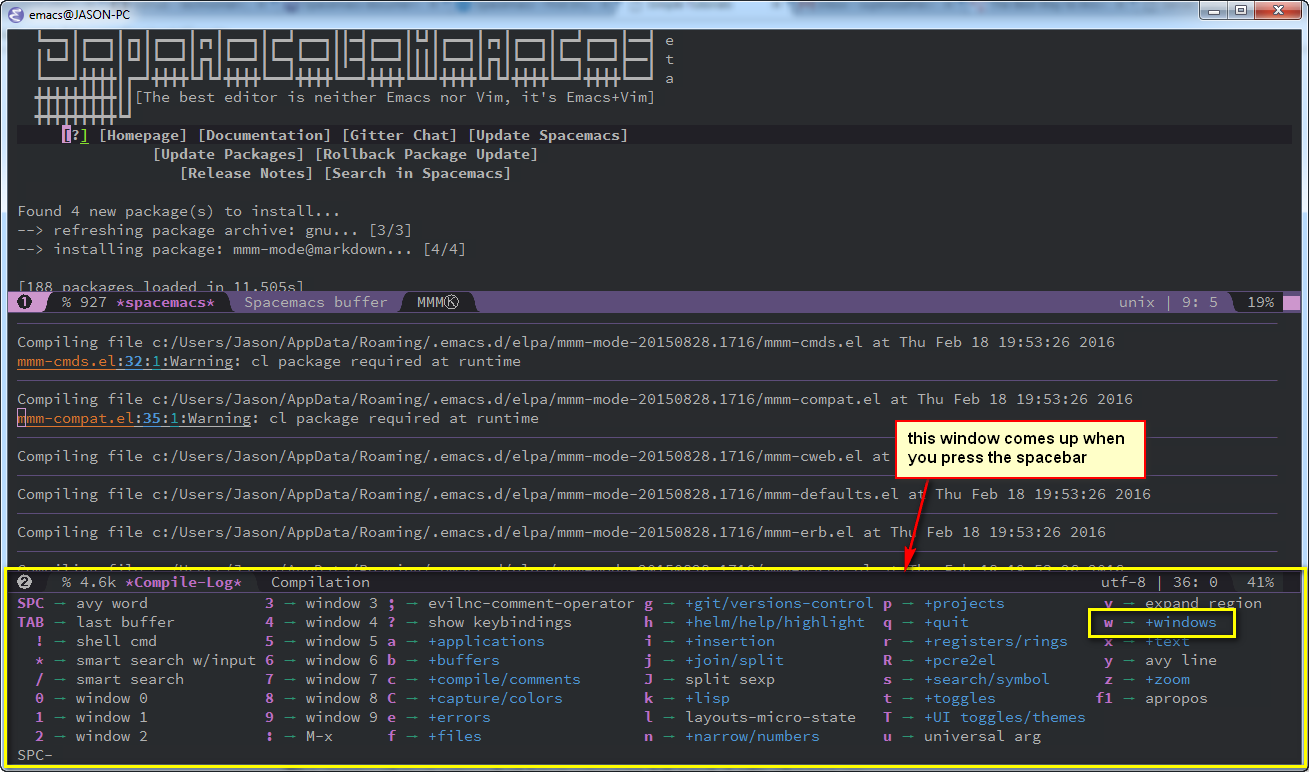
Task: Click the 41% buffer position indicator
Action: [1261, 582]
